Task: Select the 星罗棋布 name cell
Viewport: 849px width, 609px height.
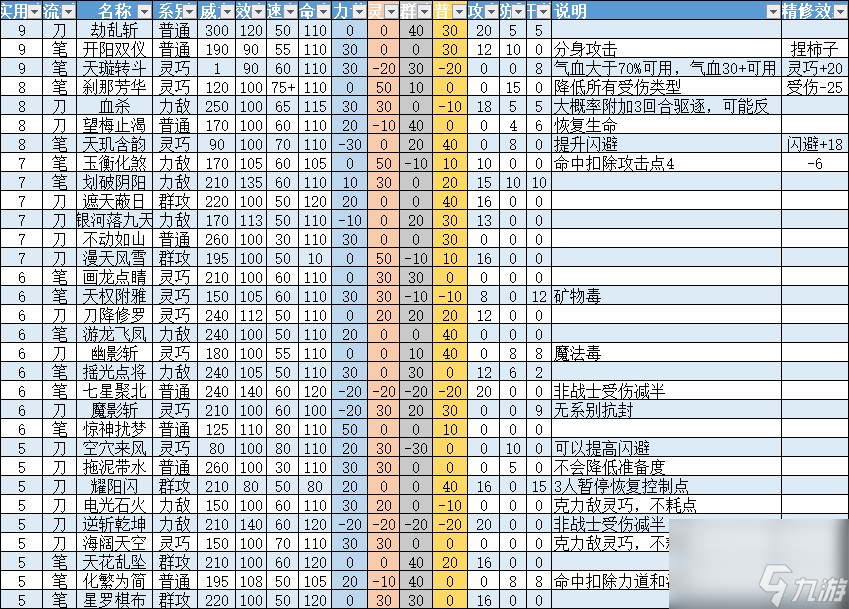Action: [x=114, y=600]
